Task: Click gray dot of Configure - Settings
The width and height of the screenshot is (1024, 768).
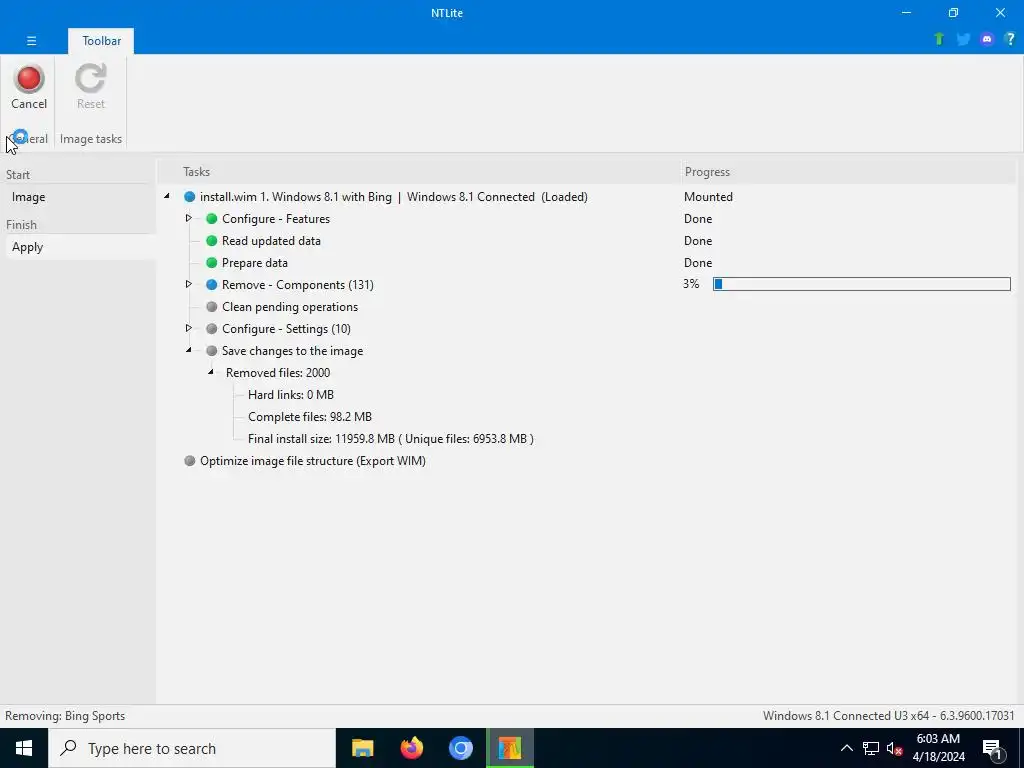Action: pos(212,328)
